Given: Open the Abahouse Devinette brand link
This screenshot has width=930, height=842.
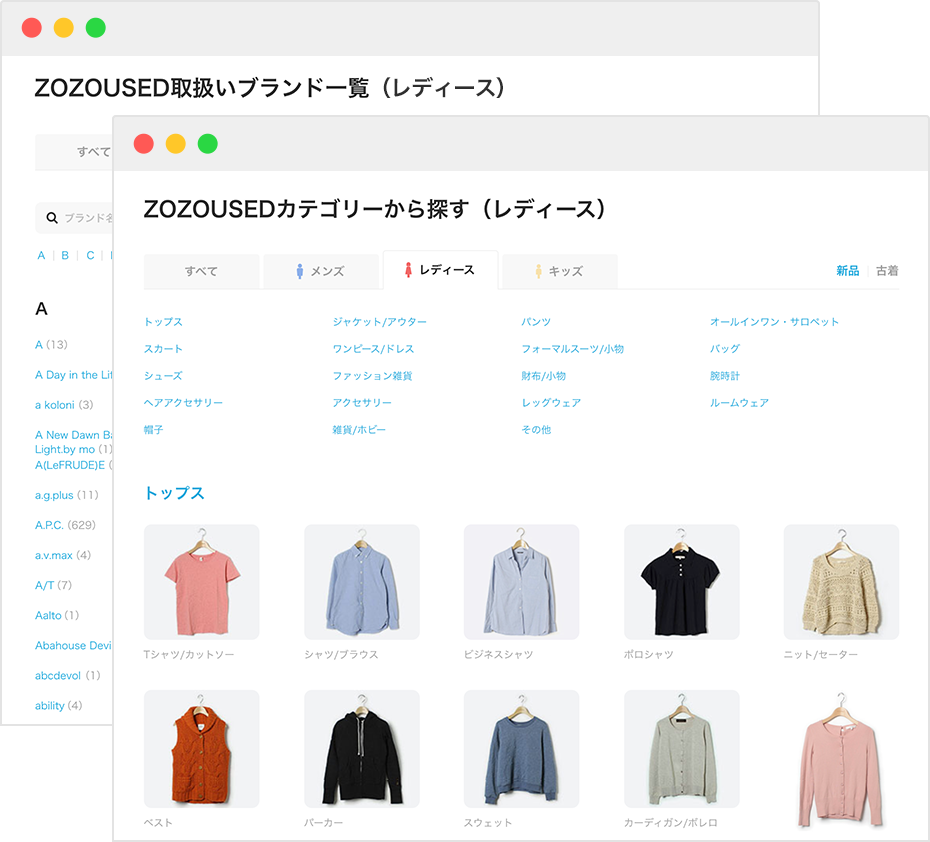Looking at the screenshot, I should 74,645.
